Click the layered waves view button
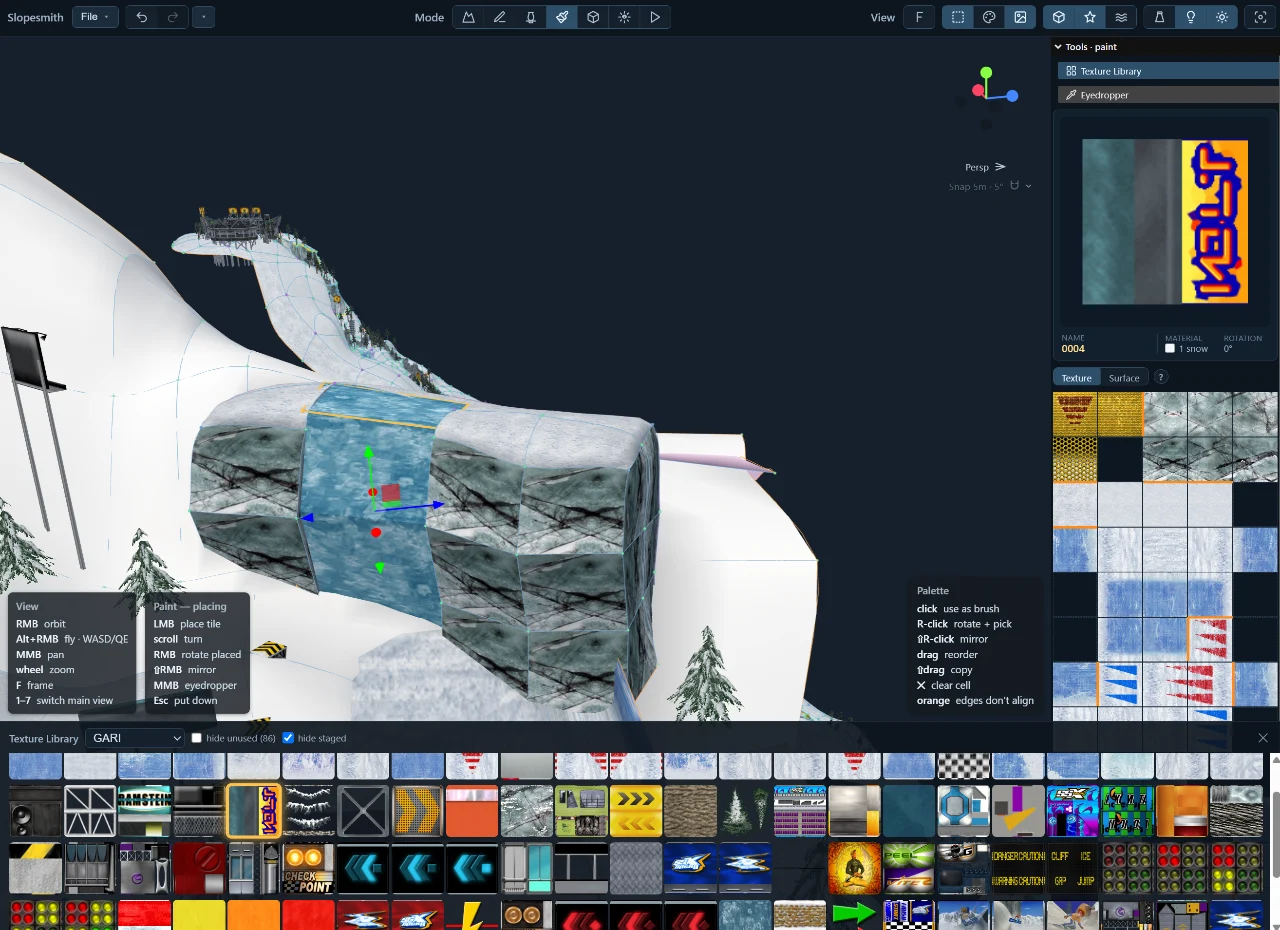This screenshot has height=930, width=1280. [1122, 17]
